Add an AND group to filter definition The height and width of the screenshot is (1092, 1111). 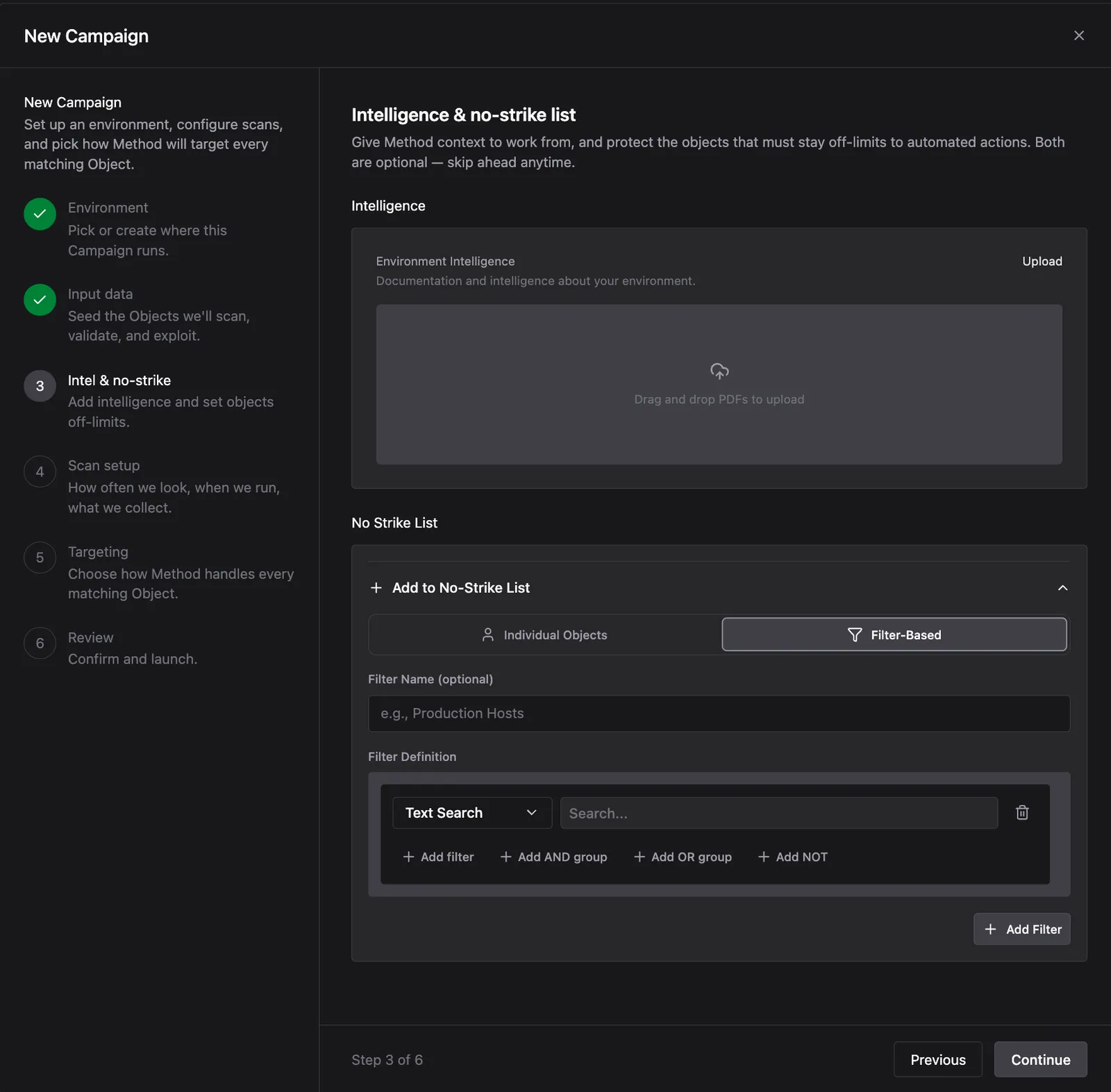pos(553,857)
